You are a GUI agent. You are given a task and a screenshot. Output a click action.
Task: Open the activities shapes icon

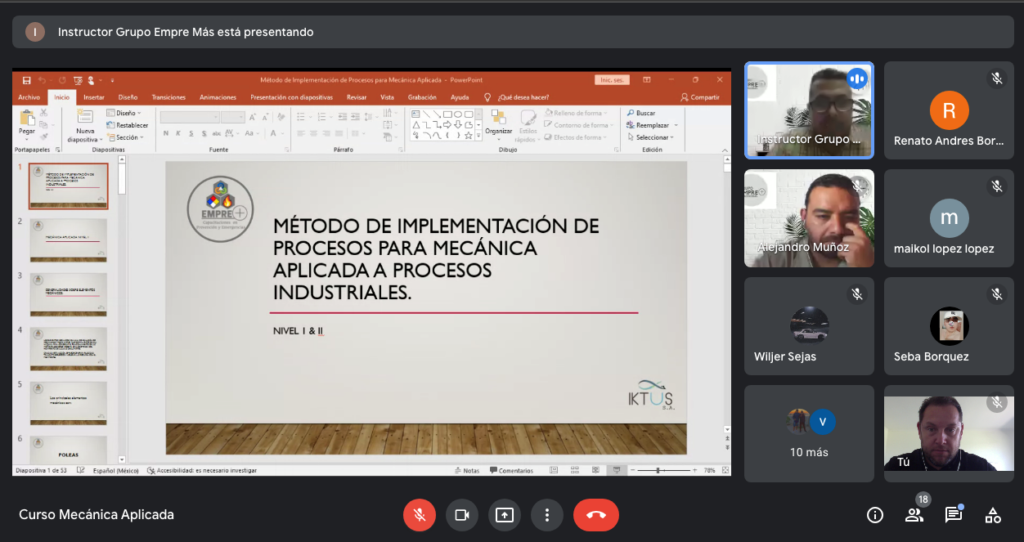[x=993, y=515]
